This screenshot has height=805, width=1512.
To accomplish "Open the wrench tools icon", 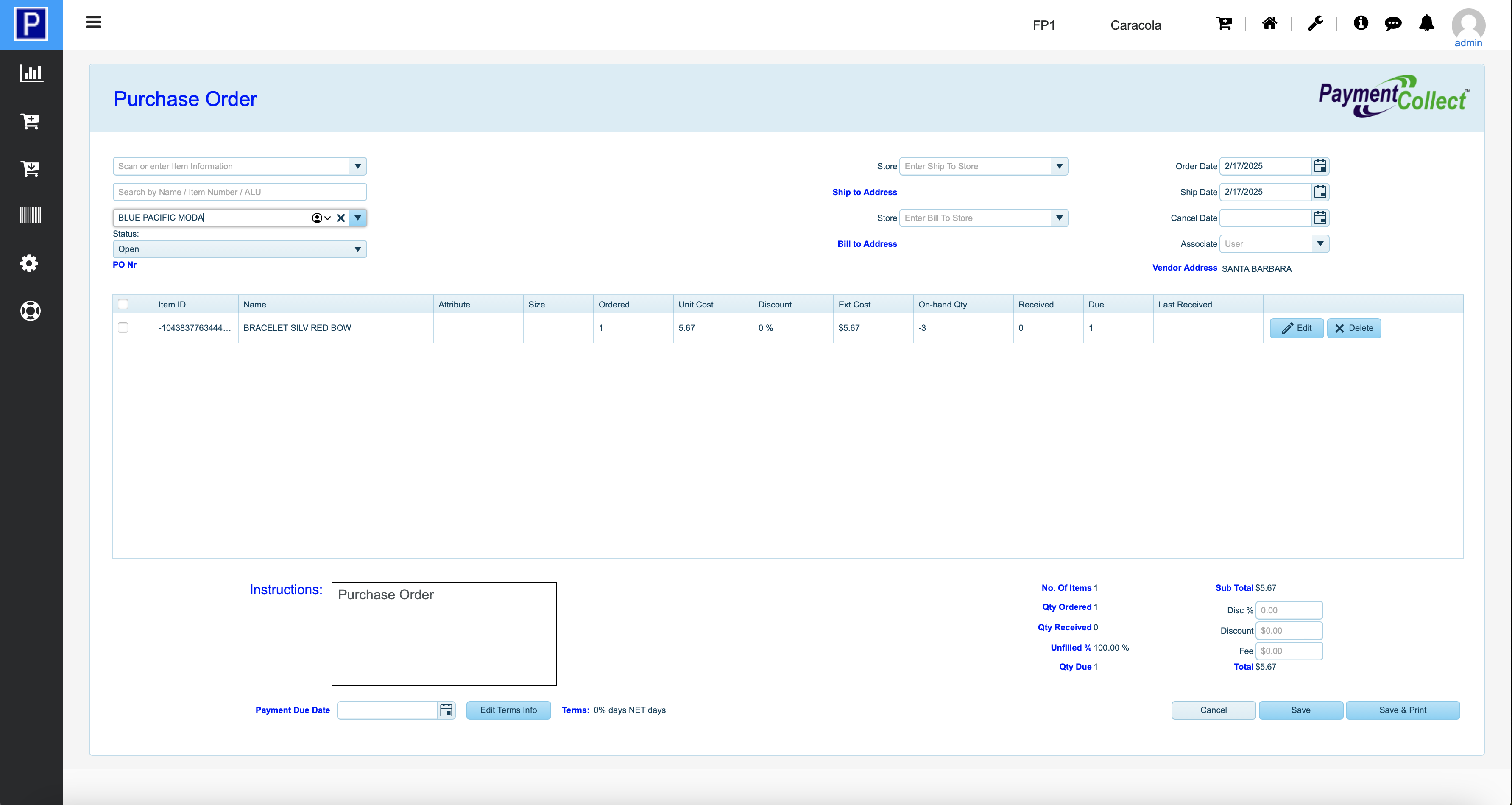I will tap(1315, 23).
